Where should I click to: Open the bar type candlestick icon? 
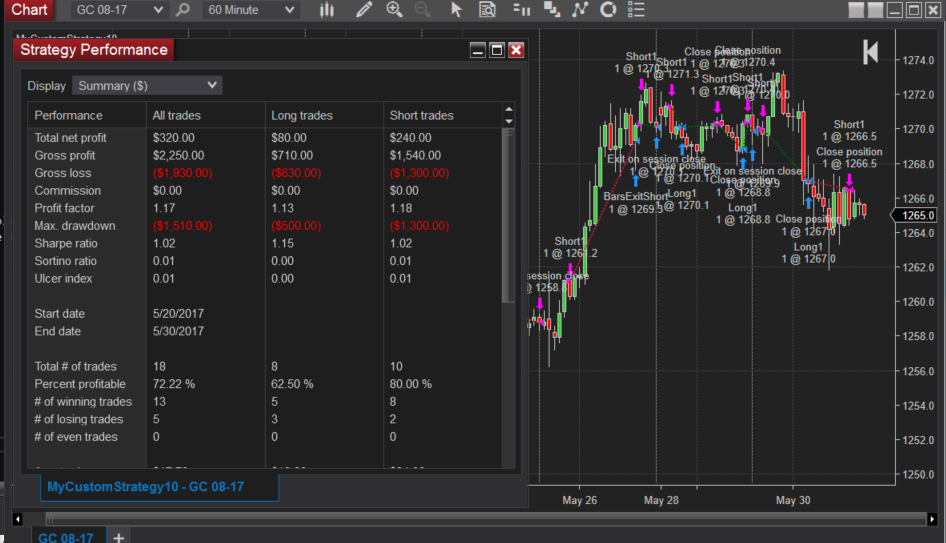pos(327,10)
